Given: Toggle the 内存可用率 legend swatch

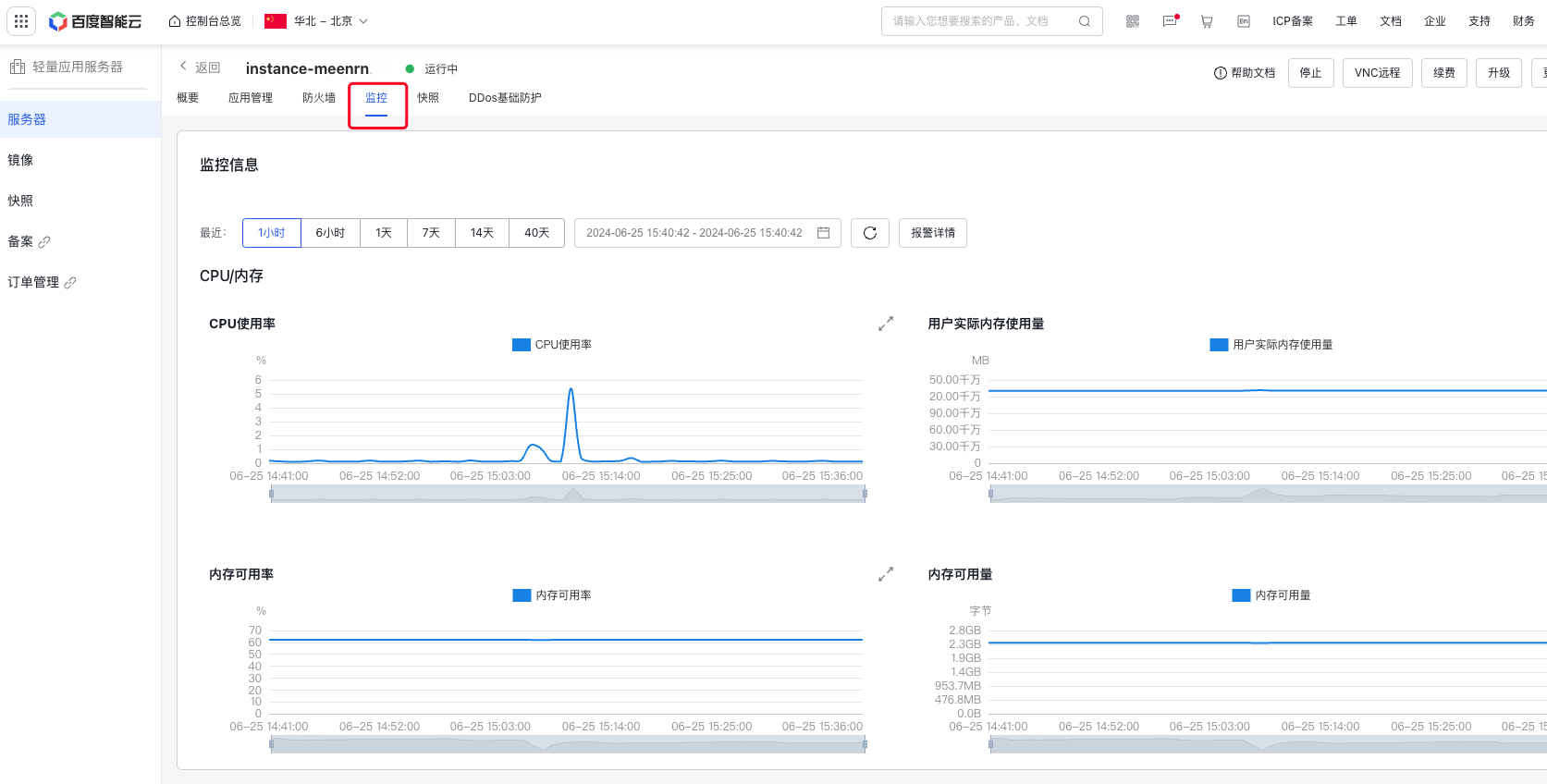Looking at the screenshot, I should [522, 595].
